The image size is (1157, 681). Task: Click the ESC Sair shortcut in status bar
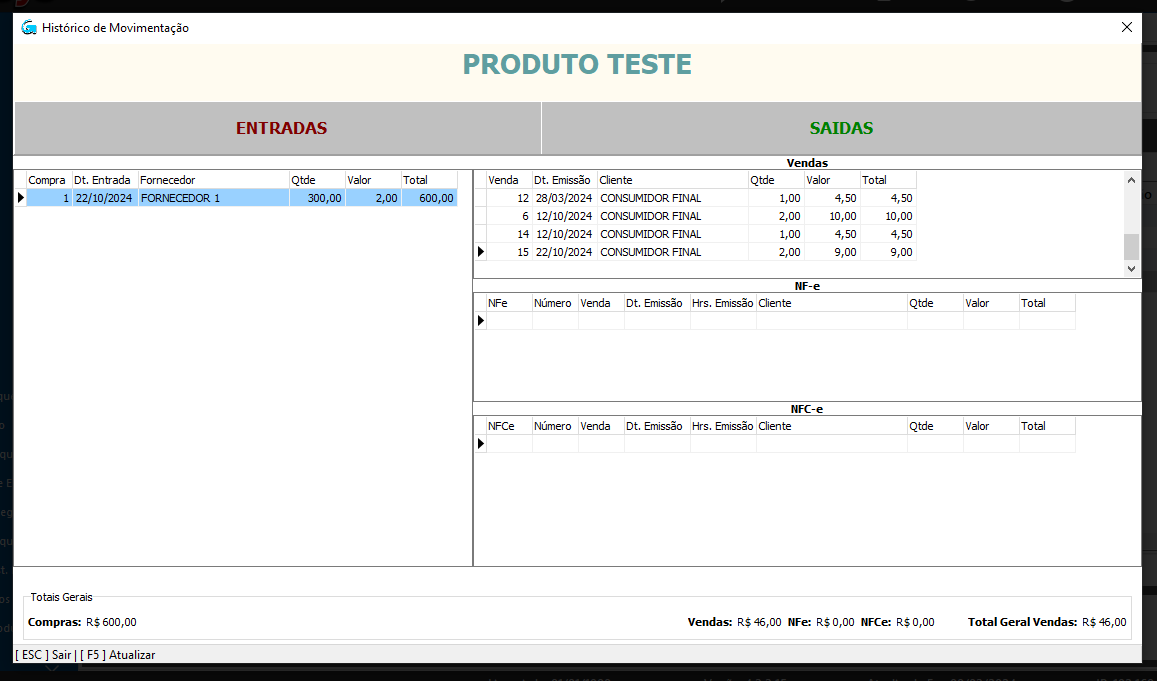pyautogui.click(x=44, y=655)
